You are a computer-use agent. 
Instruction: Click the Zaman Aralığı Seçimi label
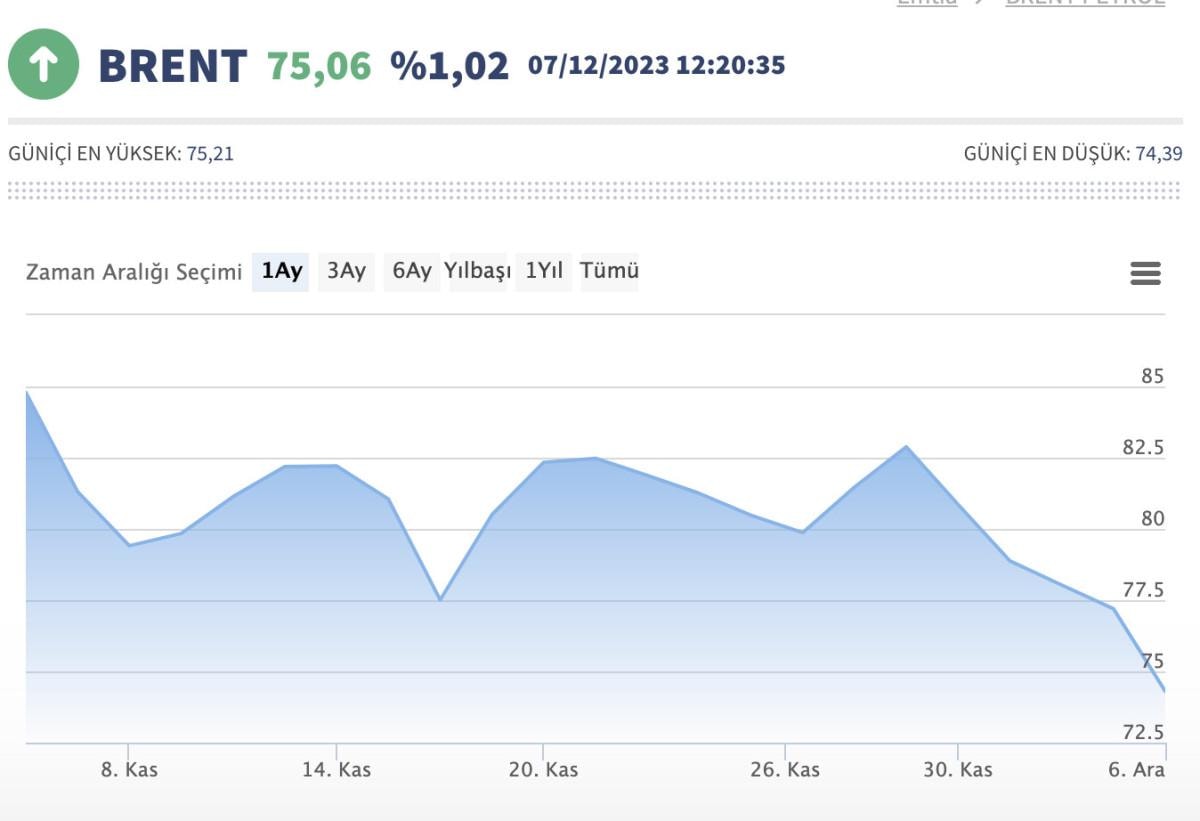tap(134, 272)
